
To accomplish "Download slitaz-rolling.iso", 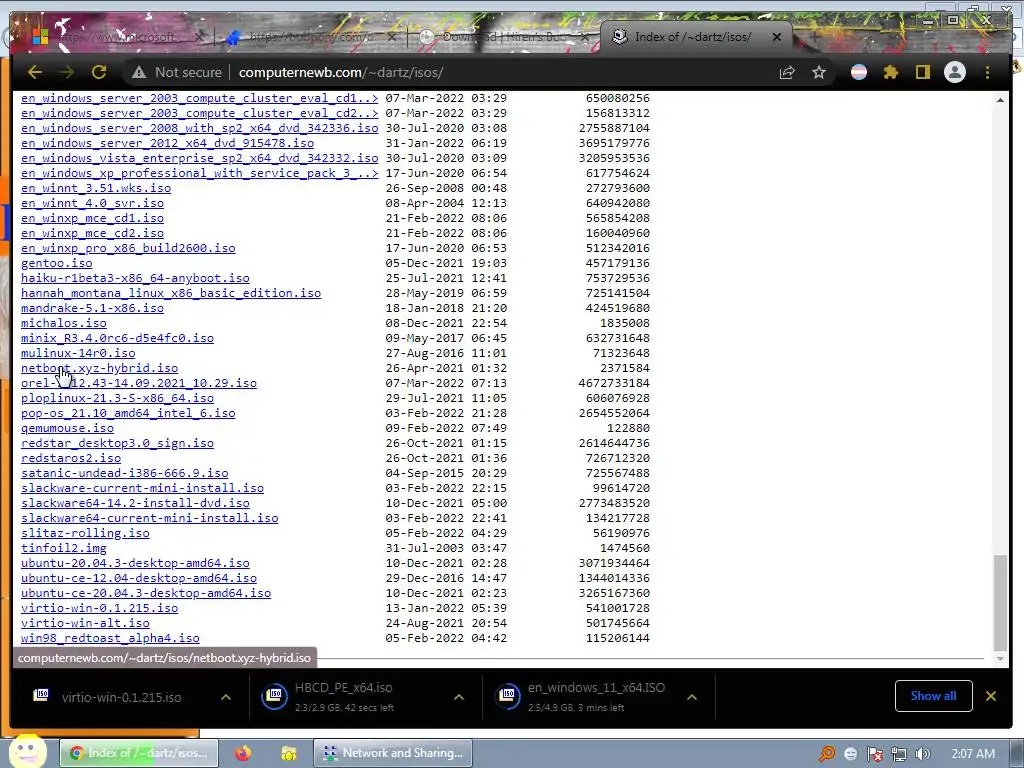I will pyautogui.click(x=85, y=534).
